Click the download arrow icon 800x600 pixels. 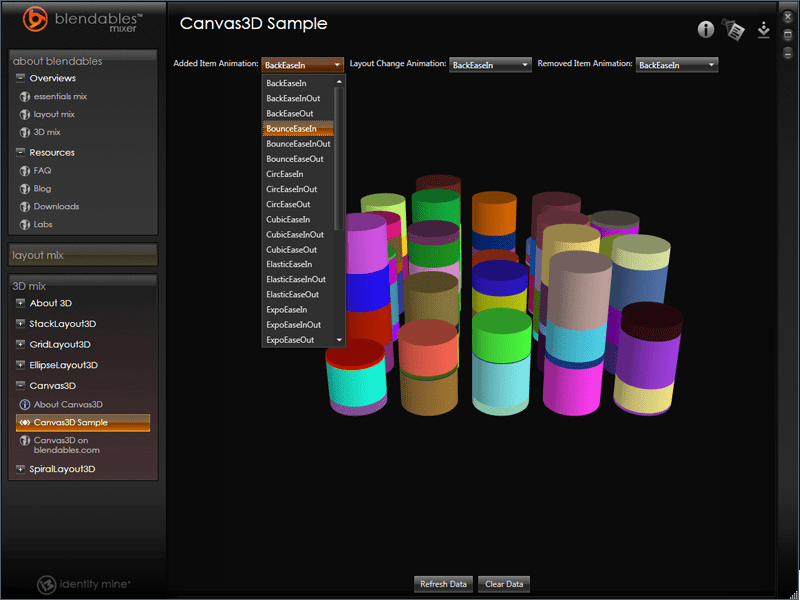click(x=763, y=30)
